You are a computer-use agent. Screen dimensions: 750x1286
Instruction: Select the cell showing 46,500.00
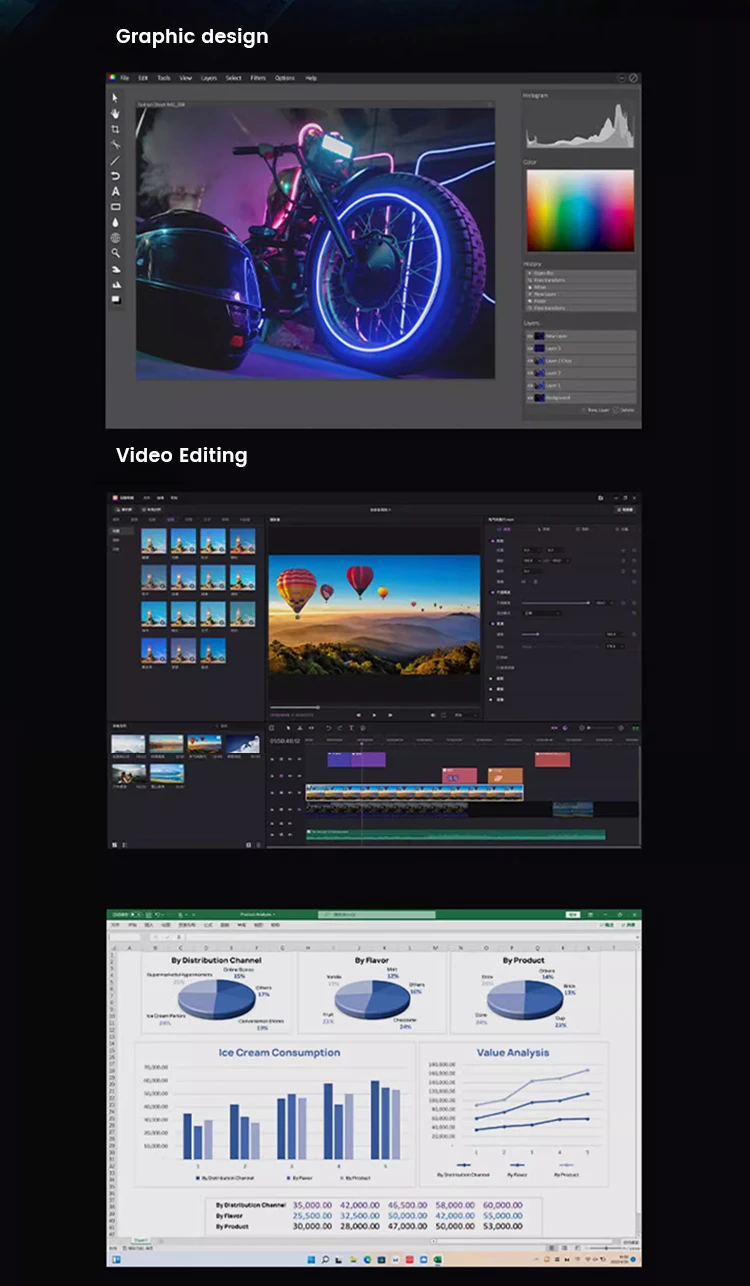point(407,1205)
